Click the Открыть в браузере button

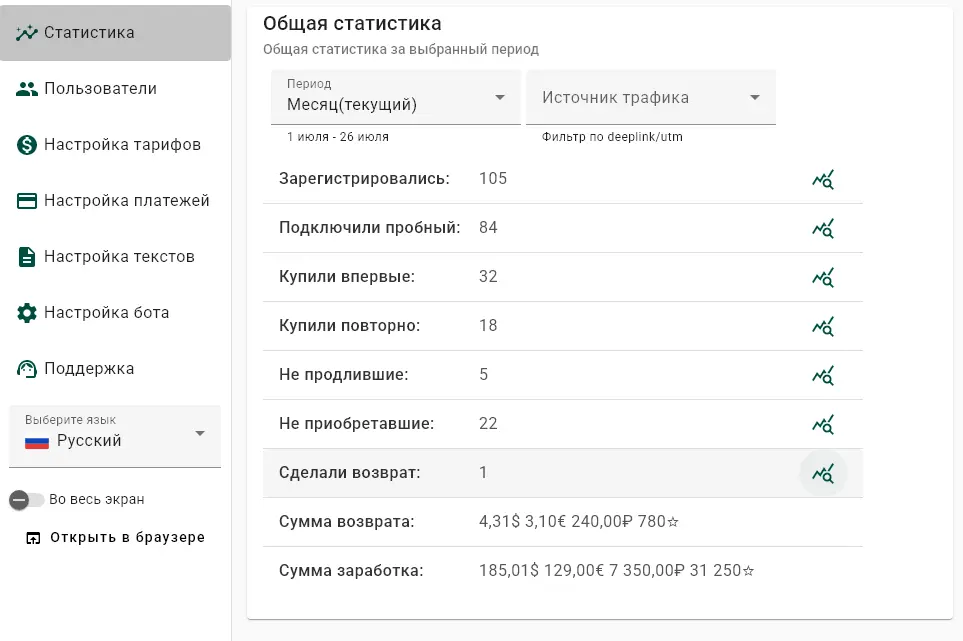[115, 538]
